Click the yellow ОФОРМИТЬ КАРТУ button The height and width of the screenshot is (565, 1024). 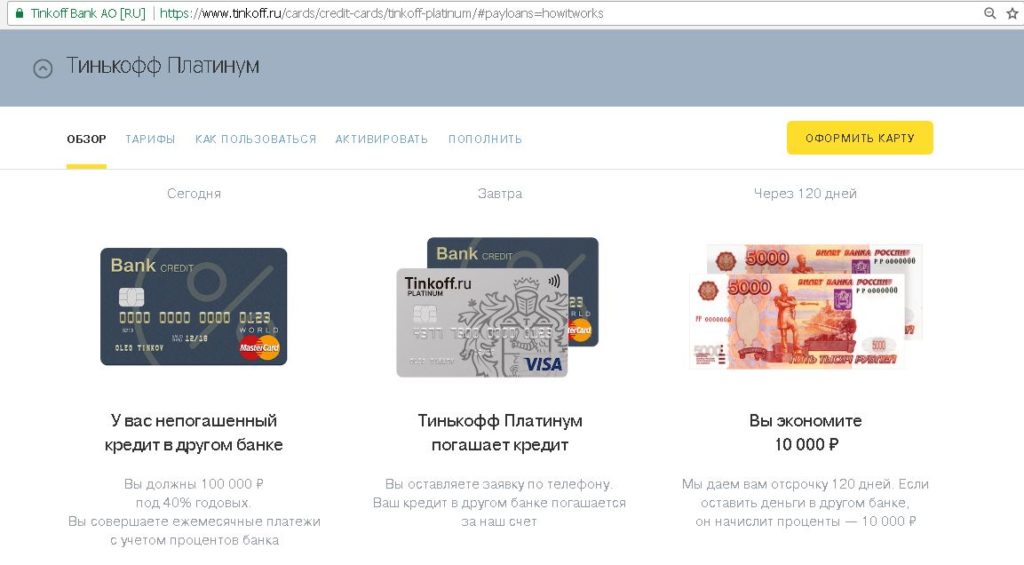859,138
